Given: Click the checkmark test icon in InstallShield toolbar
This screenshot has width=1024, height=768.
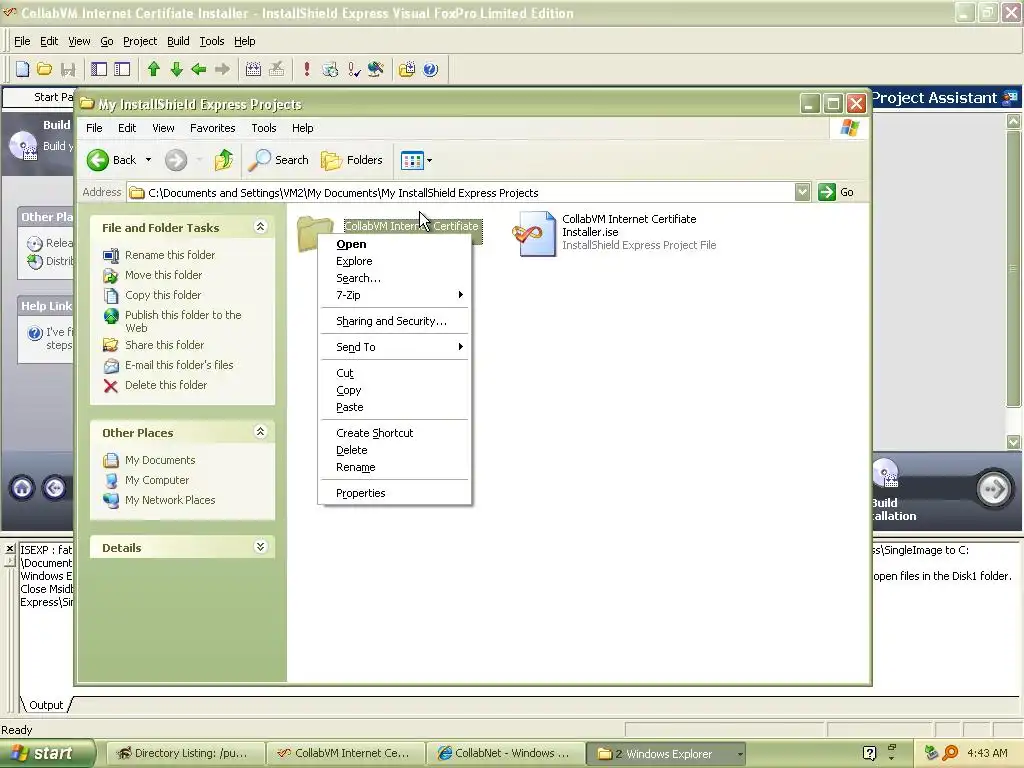Looking at the screenshot, I should click(354, 69).
